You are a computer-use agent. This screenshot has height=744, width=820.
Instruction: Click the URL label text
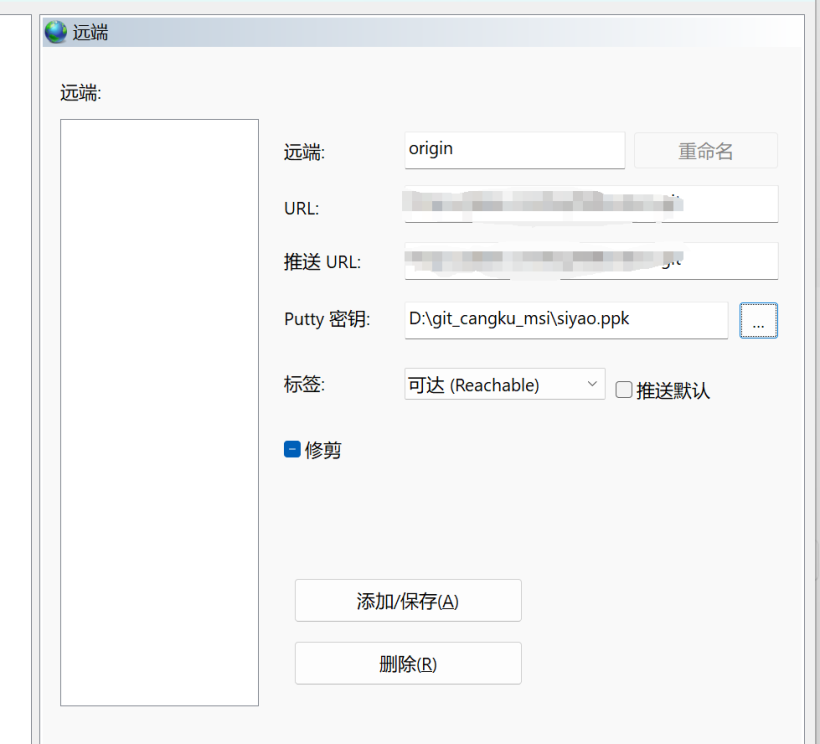point(301,208)
